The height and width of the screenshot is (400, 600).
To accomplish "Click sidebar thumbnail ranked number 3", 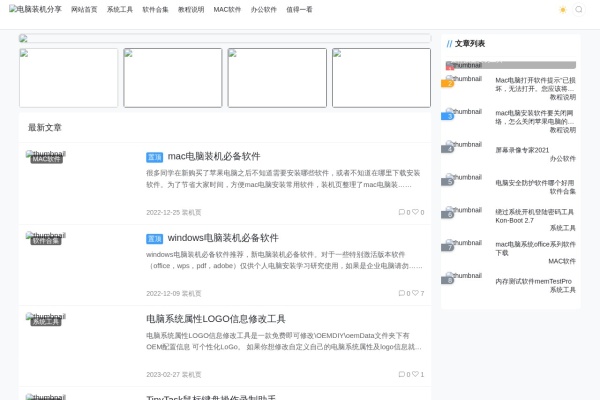I will point(464,114).
